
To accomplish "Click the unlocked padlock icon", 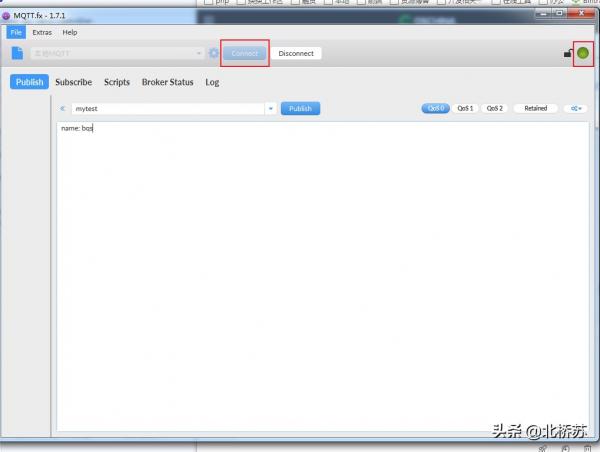I will click(x=568, y=53).
